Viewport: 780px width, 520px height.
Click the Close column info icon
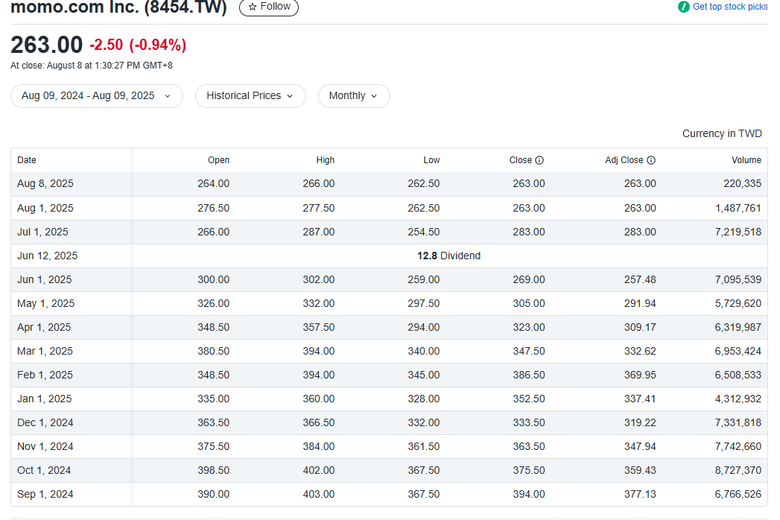point(539,160)
